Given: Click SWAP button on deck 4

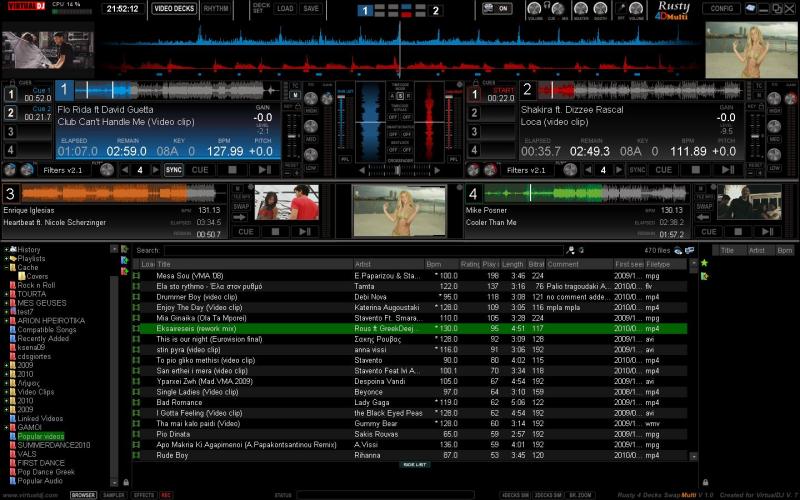Looking at the screenshot, I should tap(704, 207).
